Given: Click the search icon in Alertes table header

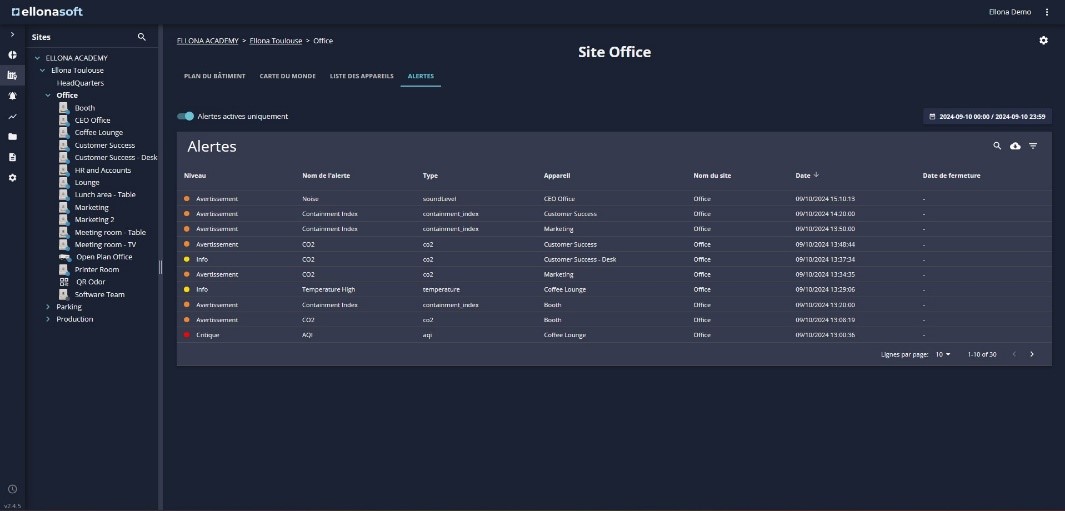Looking at the screenshot, I should [997, 146].
